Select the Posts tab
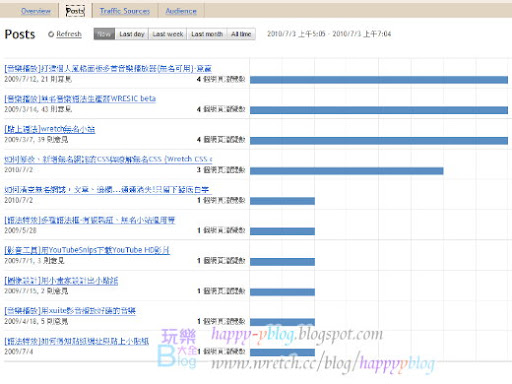 [75, 11]
